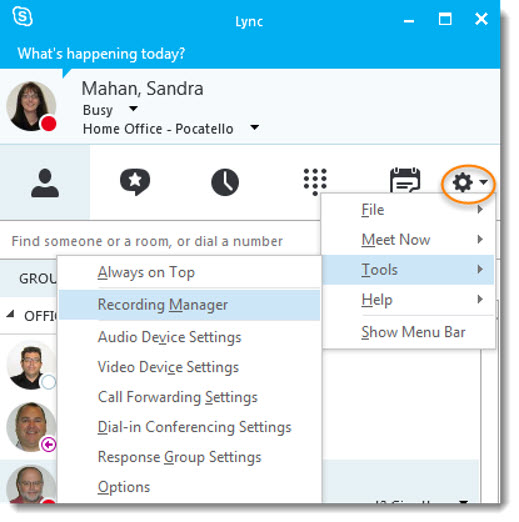Open Video Device Settings
519x522 pixels.
click(x=189, y=367)
